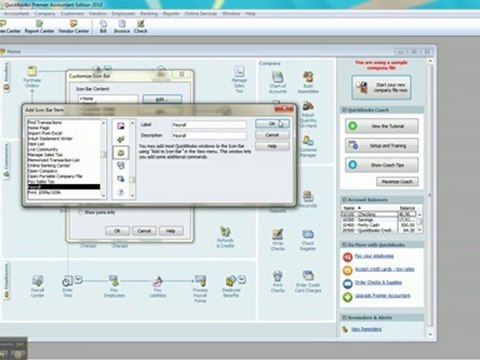
Task: Open Enter Time icon
Action: click(67, 286)
